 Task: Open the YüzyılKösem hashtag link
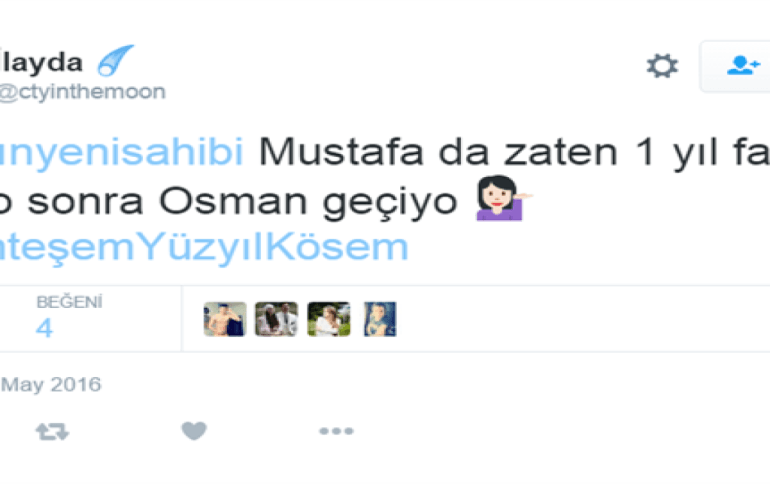[204, 247]
